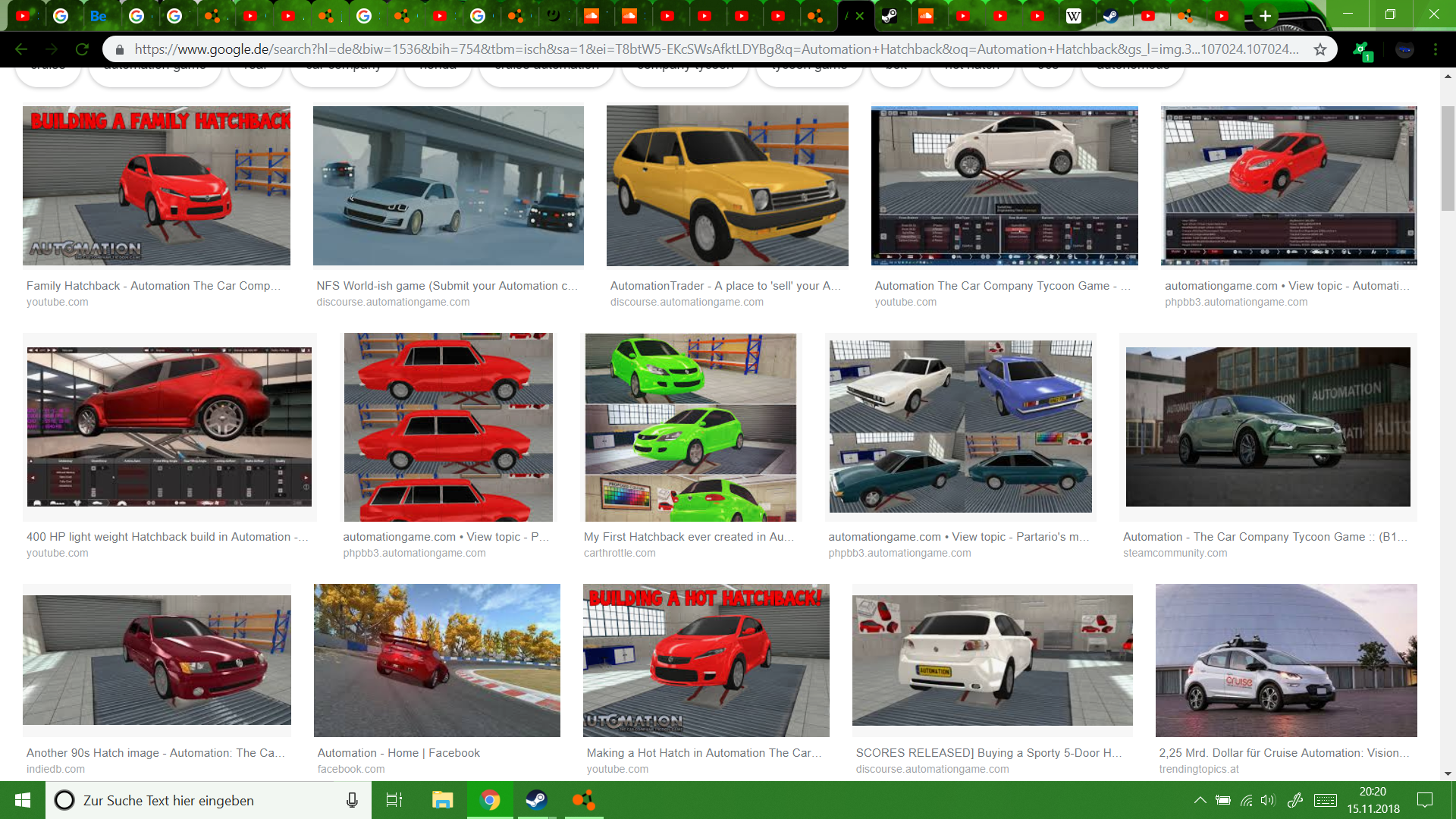Open the Building a Family Hatchback thumbnail
Viewport: 1456px width, 819px height.
tap(156, 186)
